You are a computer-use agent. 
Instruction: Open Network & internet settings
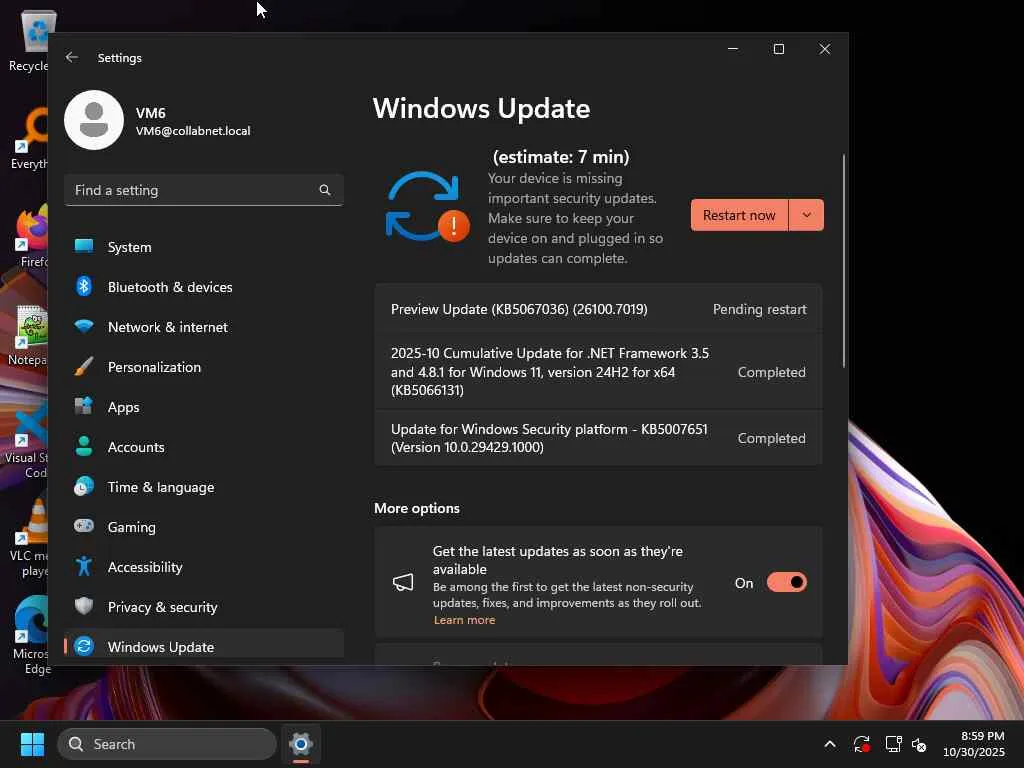tap(204, 327)
